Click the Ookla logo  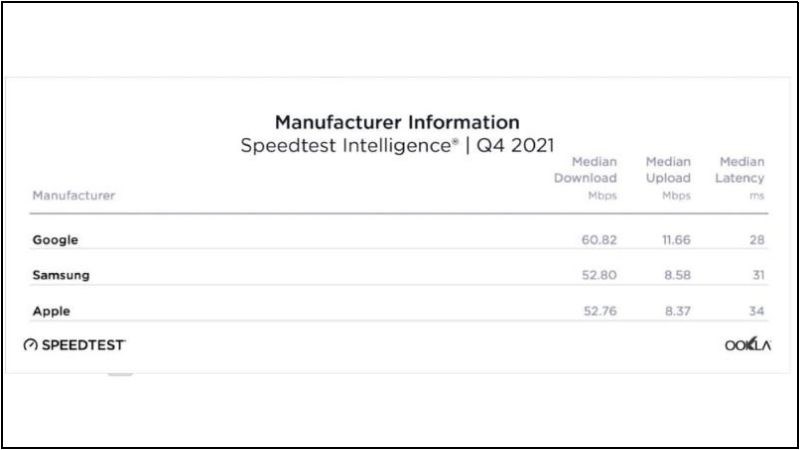pos(746,345)
